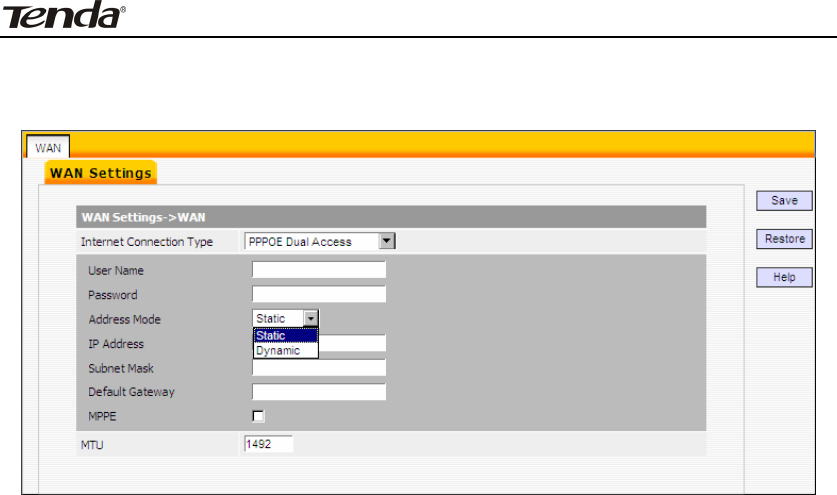The image size is (837, 495).
Task: Click the Address Mode dropdown arrow
Action: click(x=311, y=319)
